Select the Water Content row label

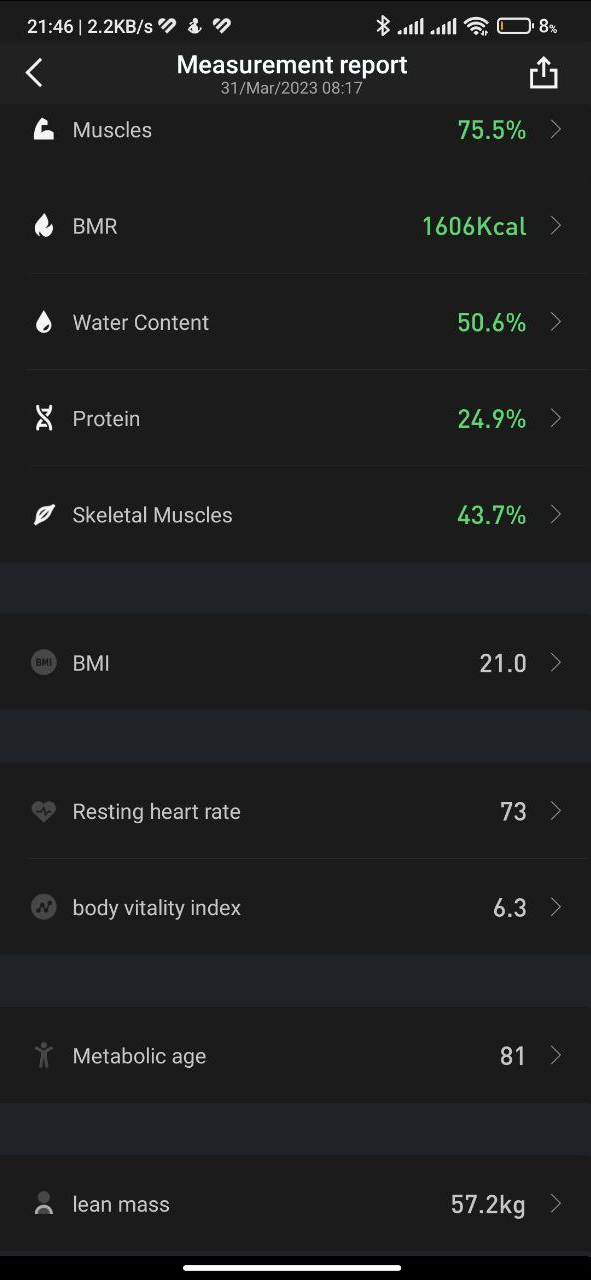click(x=141, y=323)
